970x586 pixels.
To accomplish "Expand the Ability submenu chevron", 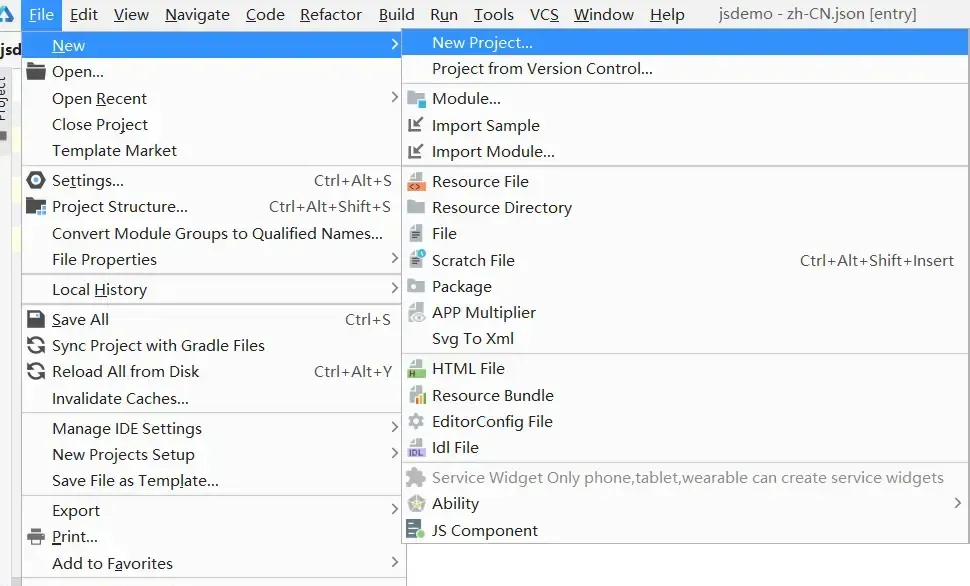I will (x=957, y=503).
